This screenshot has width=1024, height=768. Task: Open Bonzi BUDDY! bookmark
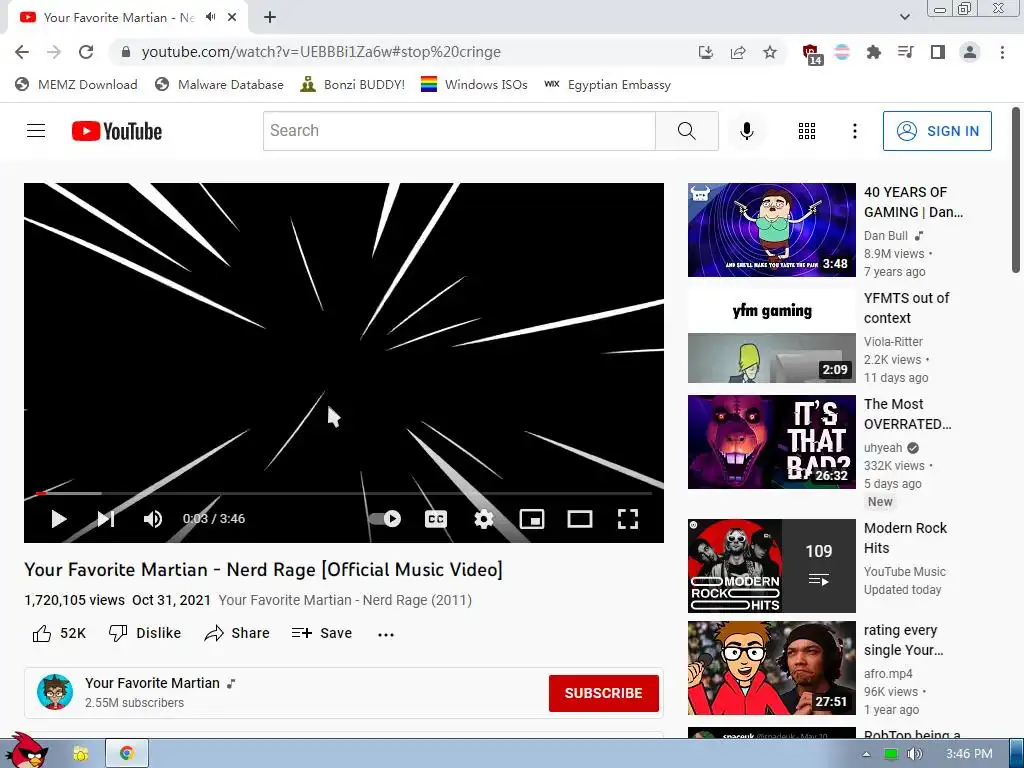tap(353, 84)
